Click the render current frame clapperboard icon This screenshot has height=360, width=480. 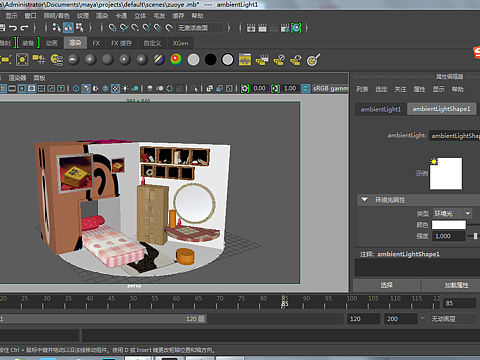262,28
